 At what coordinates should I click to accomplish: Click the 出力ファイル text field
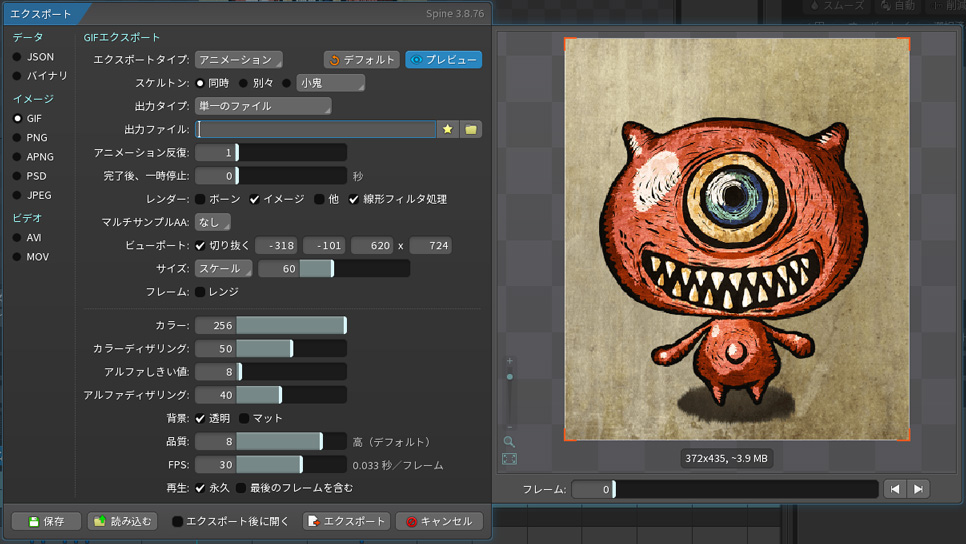315,129
